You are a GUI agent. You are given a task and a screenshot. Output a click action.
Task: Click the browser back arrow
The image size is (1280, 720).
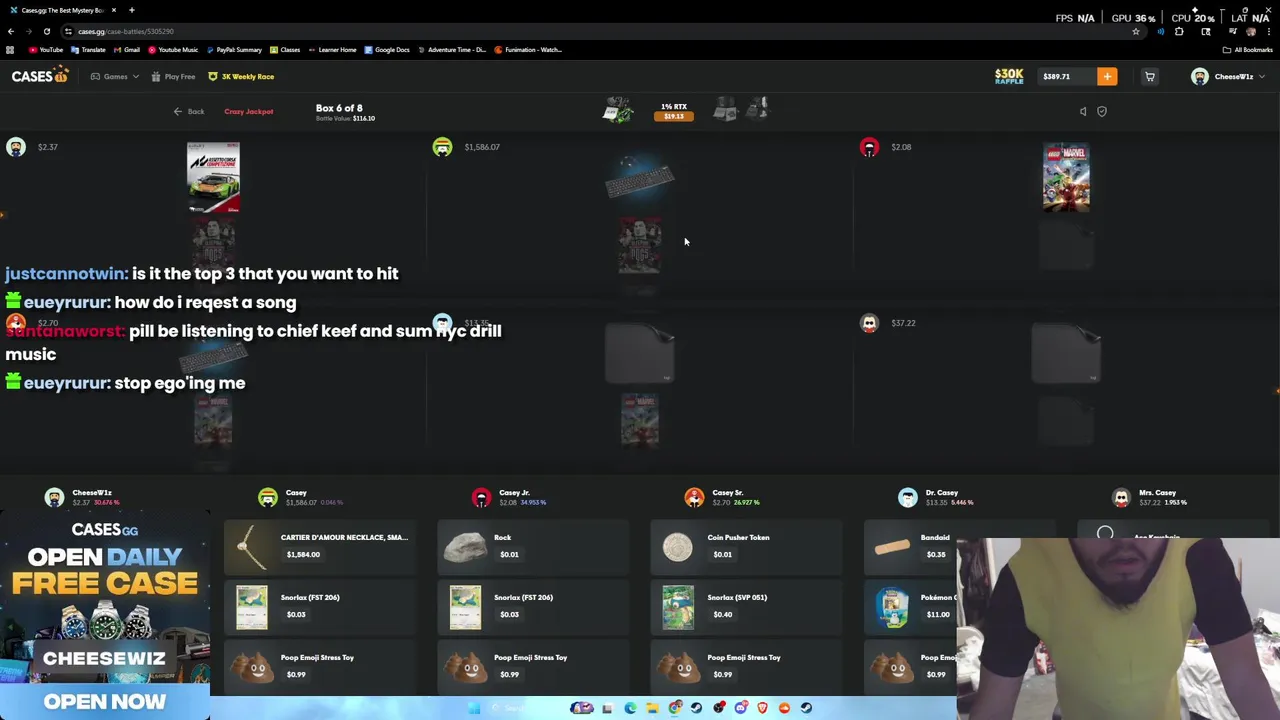[x=11, y=31]
